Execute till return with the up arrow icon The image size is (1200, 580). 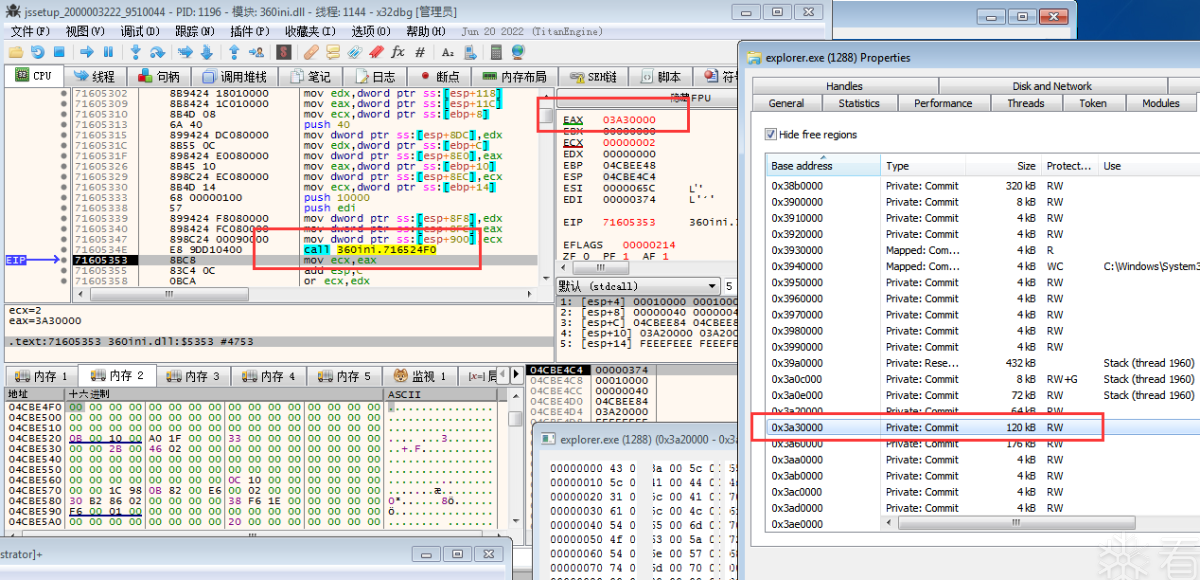click(x=233, y=52)
